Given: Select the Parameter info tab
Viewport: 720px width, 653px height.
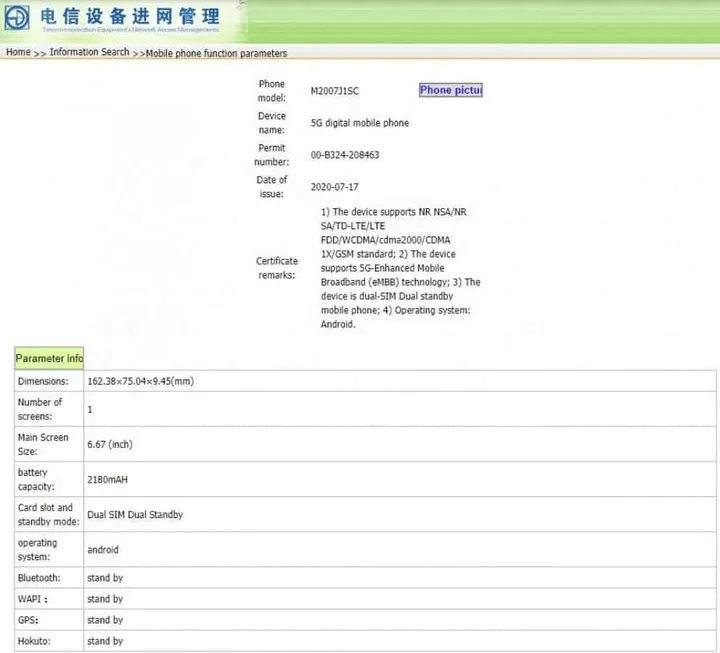Looking at the screenshot, I should (x=49, y=358).
